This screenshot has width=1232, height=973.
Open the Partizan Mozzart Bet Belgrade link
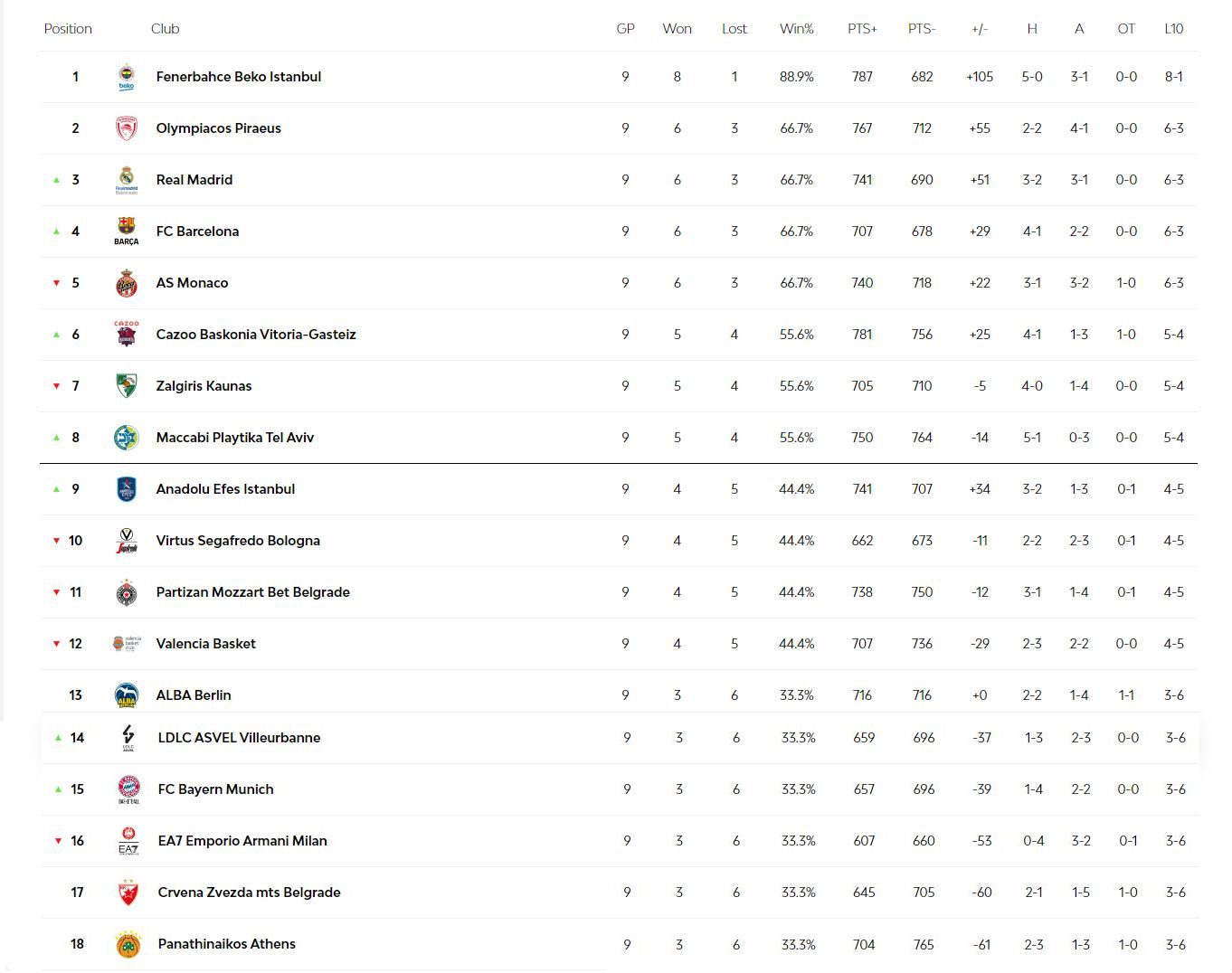point(252,592)
